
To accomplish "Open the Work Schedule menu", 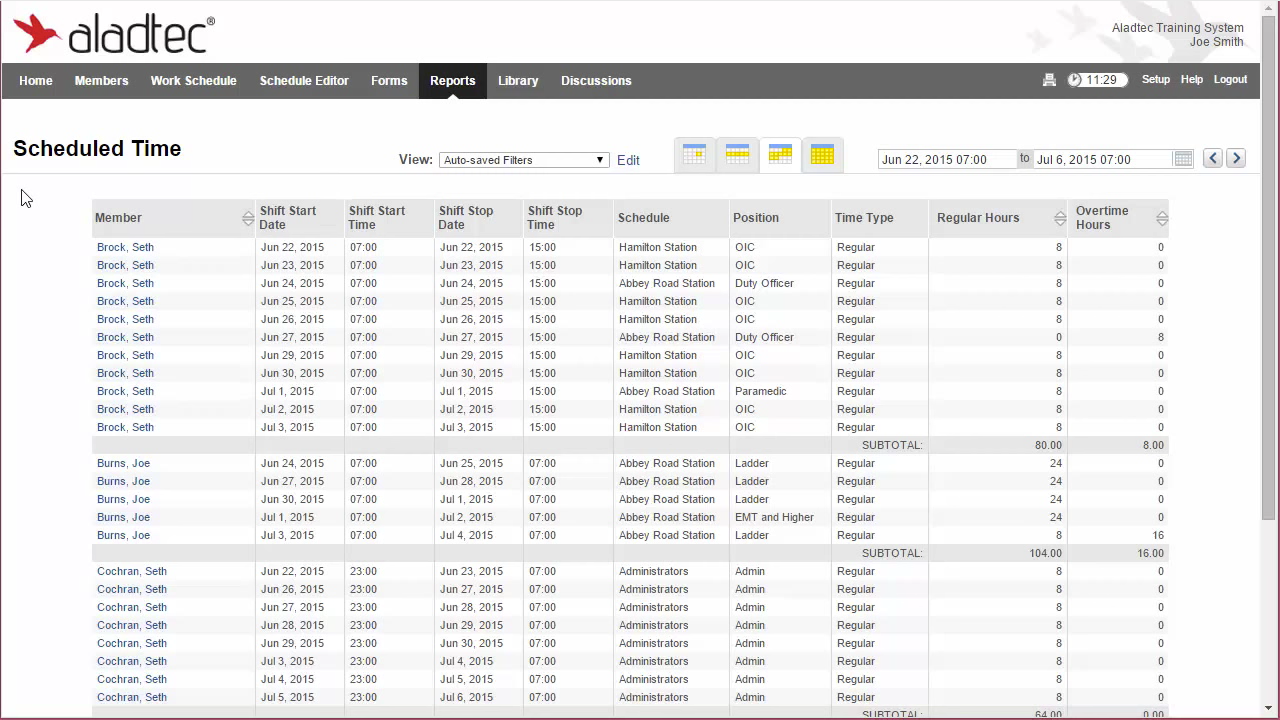I will (x=194, y=81).
